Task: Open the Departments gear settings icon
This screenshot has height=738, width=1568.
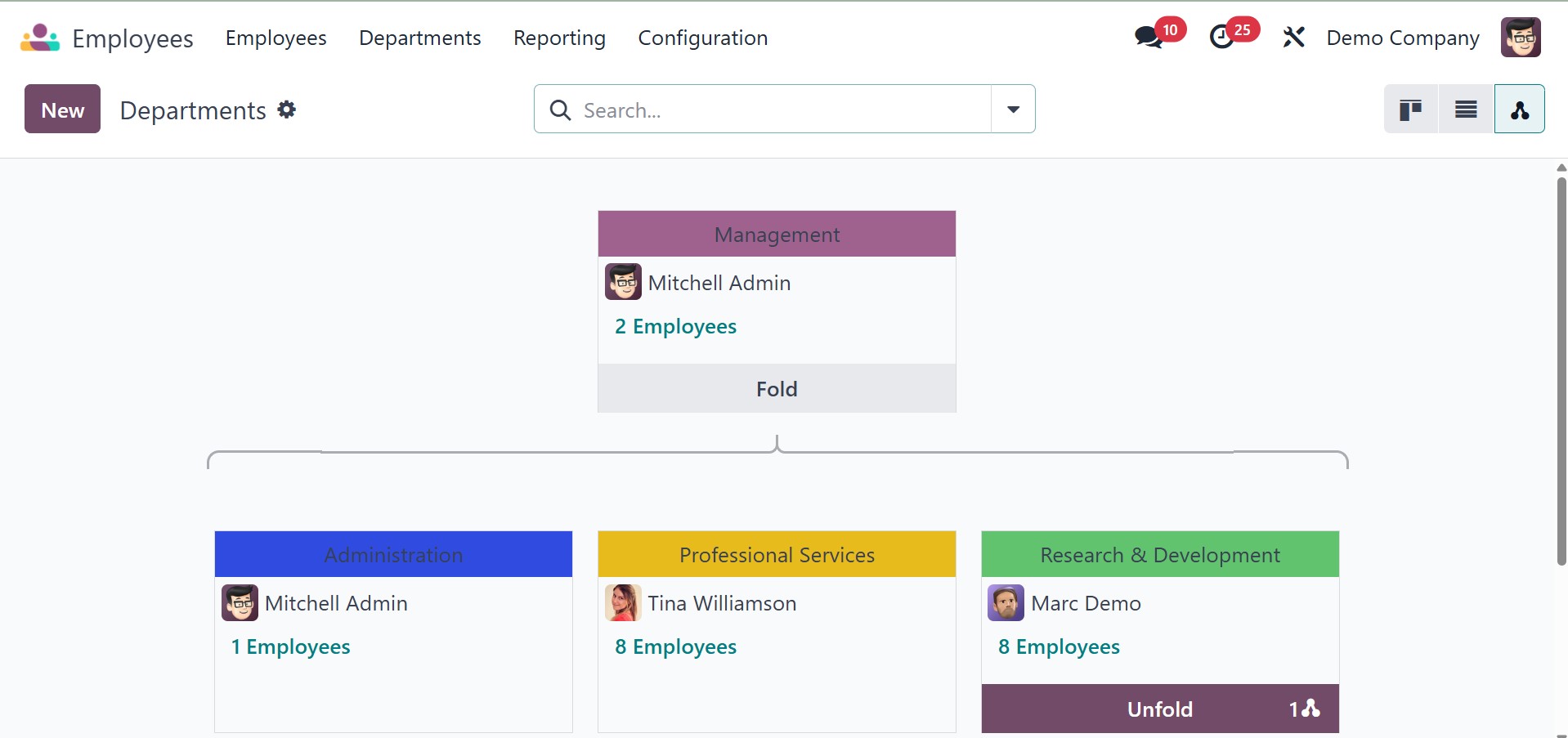Action: pyautogui.click(x=286, y=110)
